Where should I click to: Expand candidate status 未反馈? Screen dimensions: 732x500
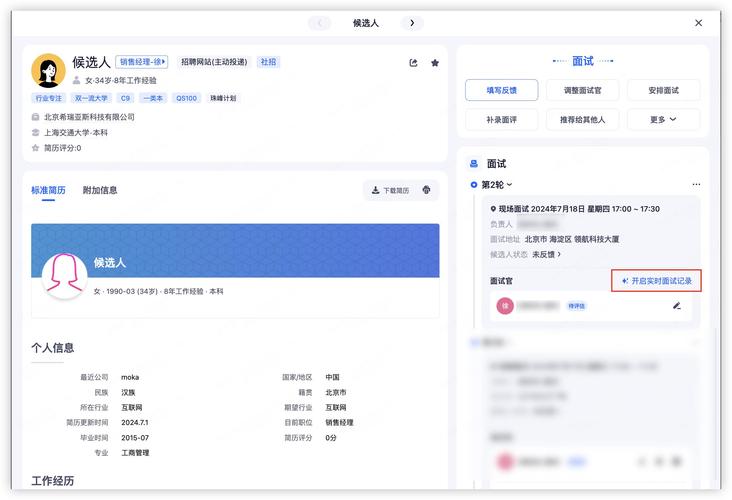(546, 255)
